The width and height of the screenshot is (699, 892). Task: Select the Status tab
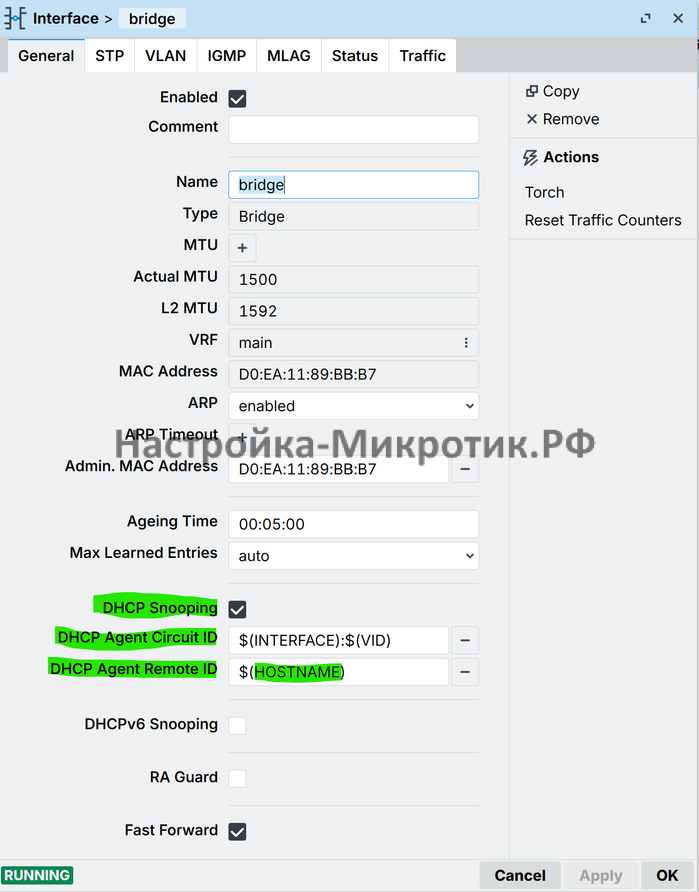click(355, 56)
